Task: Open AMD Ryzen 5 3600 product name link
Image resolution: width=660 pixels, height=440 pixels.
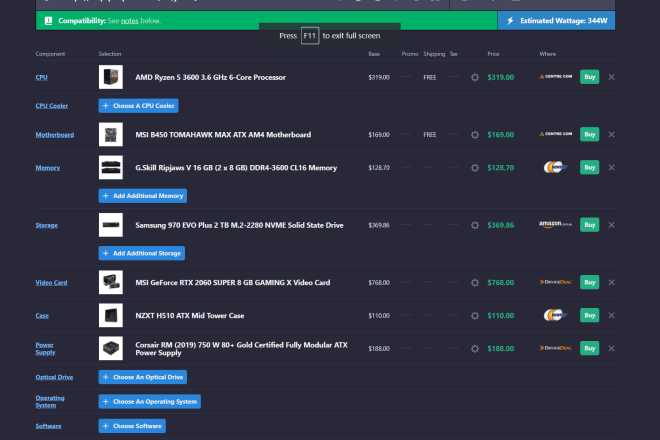Action: click(x=210, y=77)
